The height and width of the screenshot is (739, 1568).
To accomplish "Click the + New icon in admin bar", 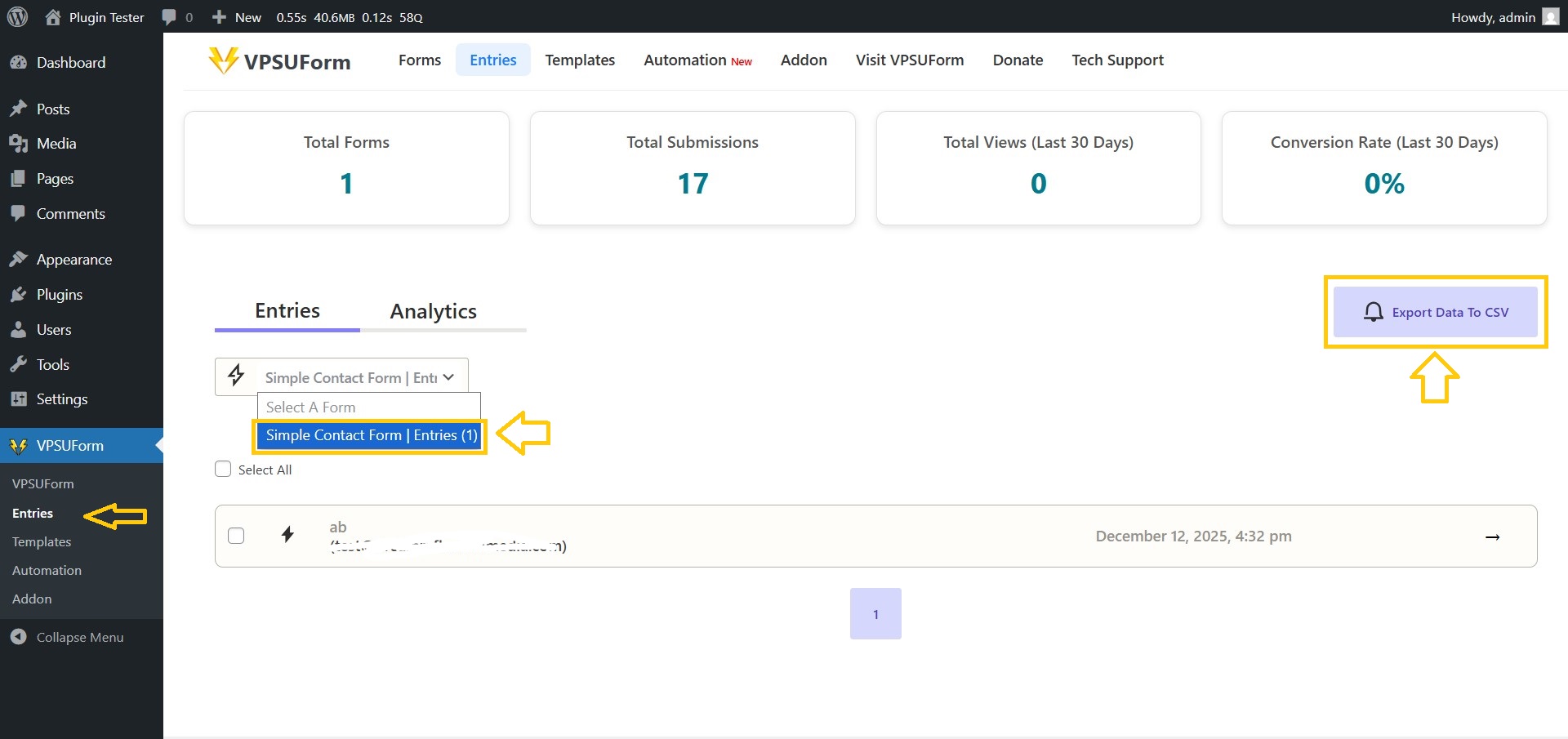I will 218,16.
